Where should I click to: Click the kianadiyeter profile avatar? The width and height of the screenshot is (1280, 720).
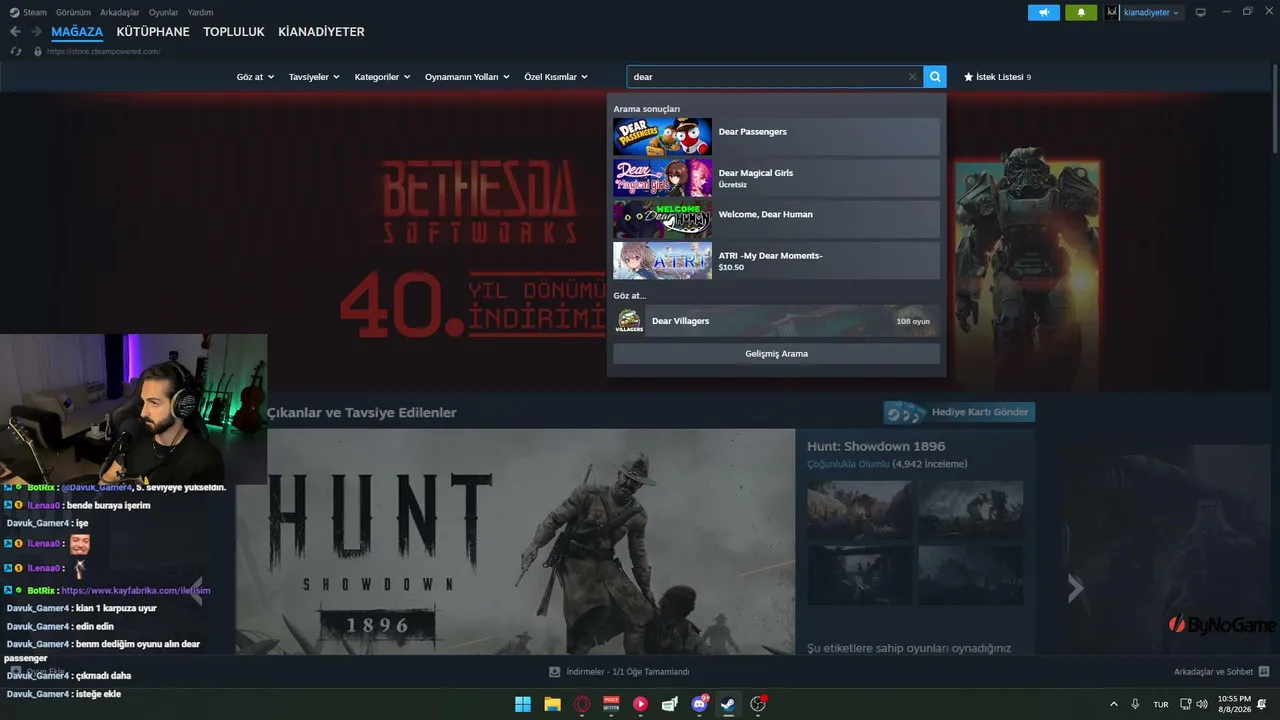(1112, 13)
